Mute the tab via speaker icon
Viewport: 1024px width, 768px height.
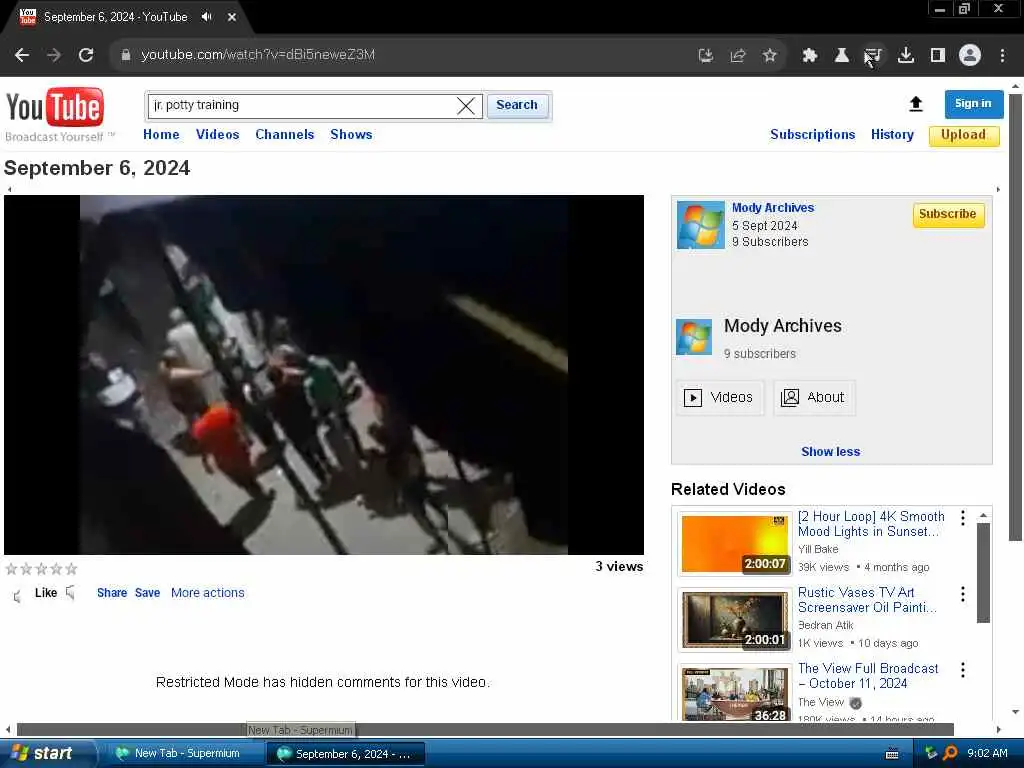(x=207, y=17)
